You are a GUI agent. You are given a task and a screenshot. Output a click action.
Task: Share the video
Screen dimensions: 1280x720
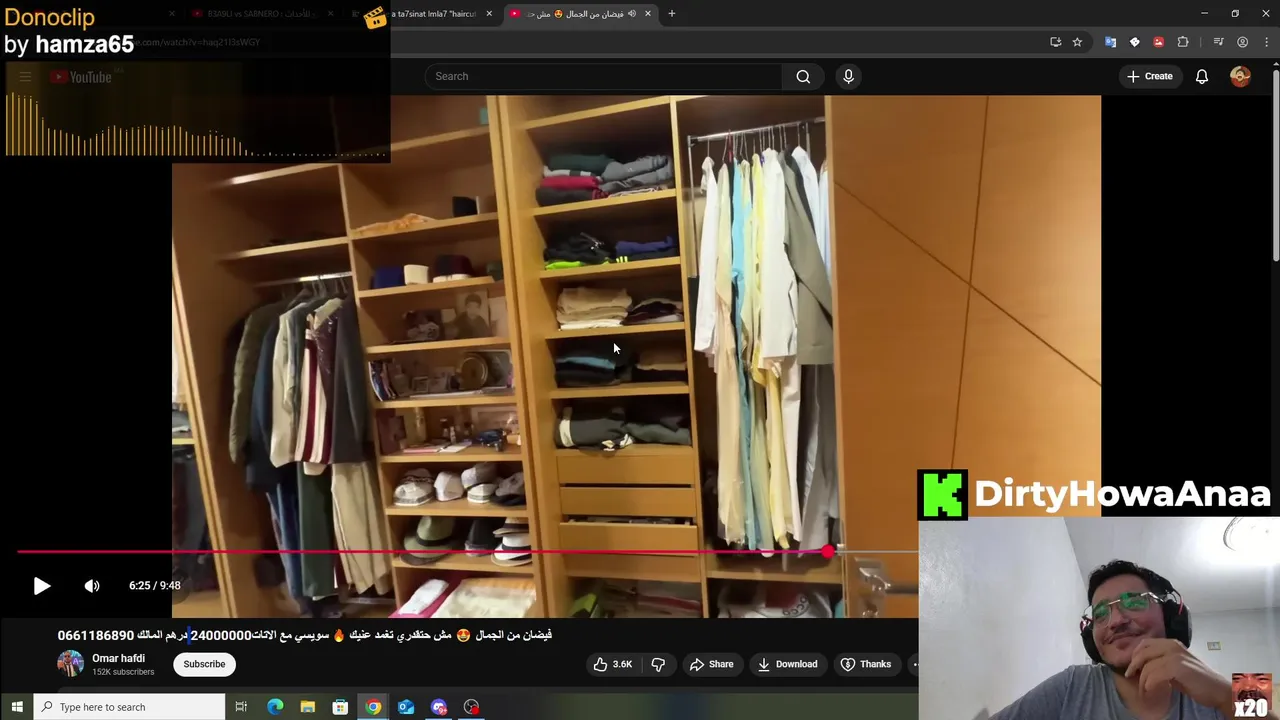tap(711, 664)
